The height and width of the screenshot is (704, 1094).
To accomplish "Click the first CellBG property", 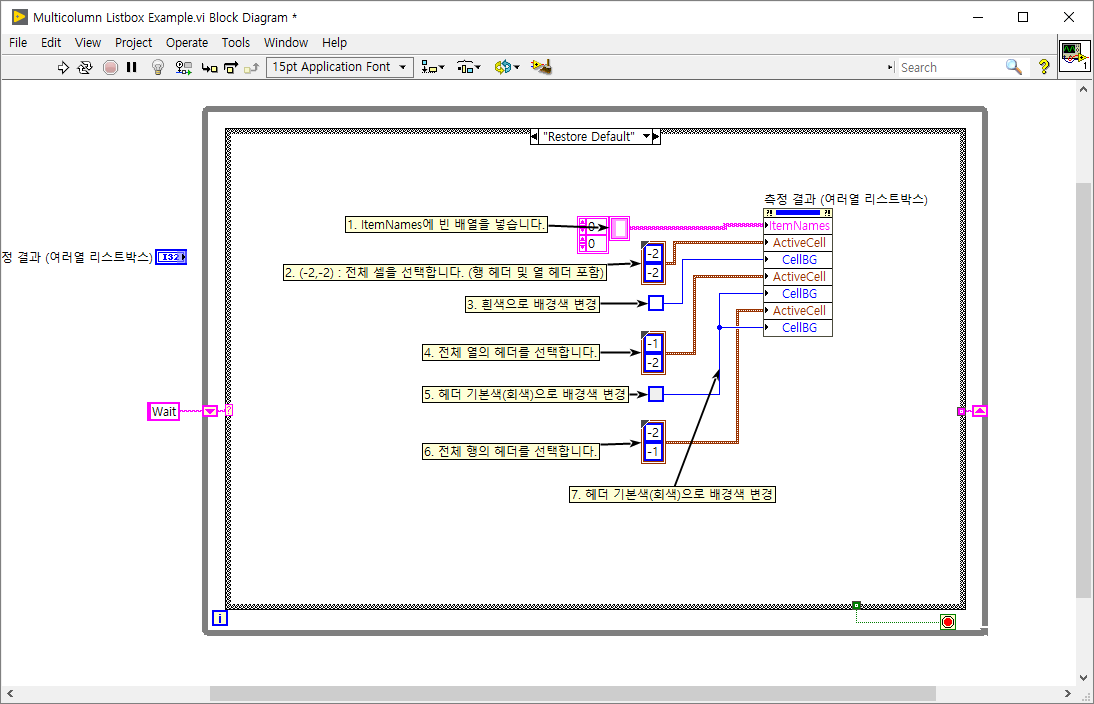I will [x=798, y=260].
